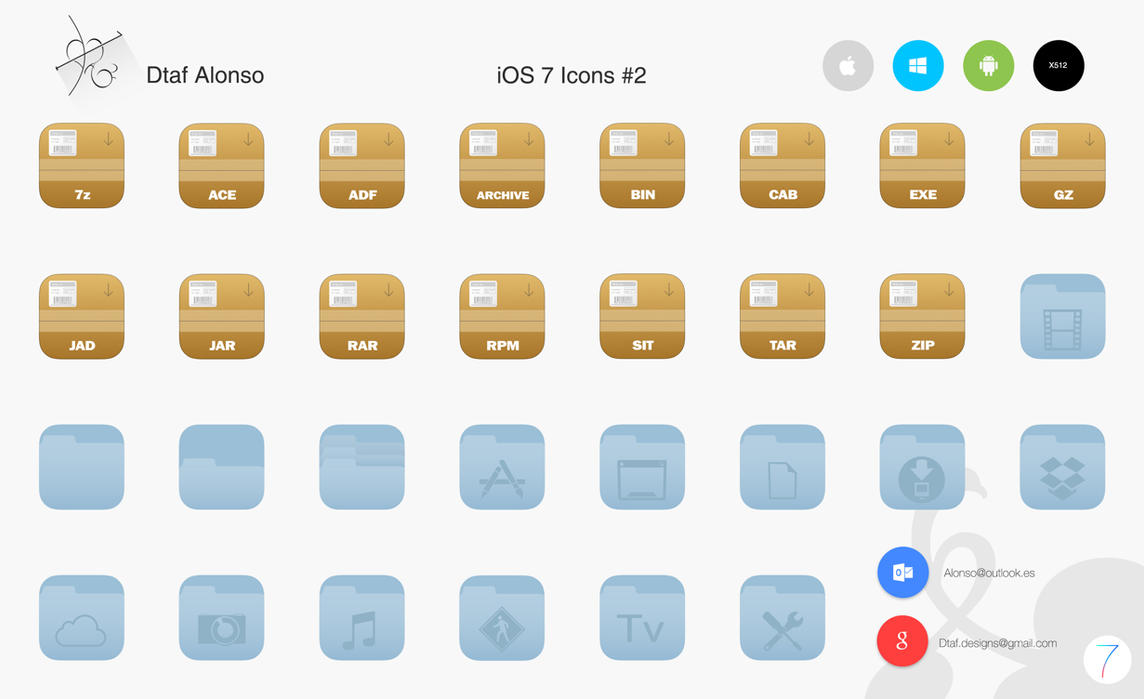Screen dimensions: 1144x699
Task: Select the Dropbox folder icon
Action: [1061, 467]
